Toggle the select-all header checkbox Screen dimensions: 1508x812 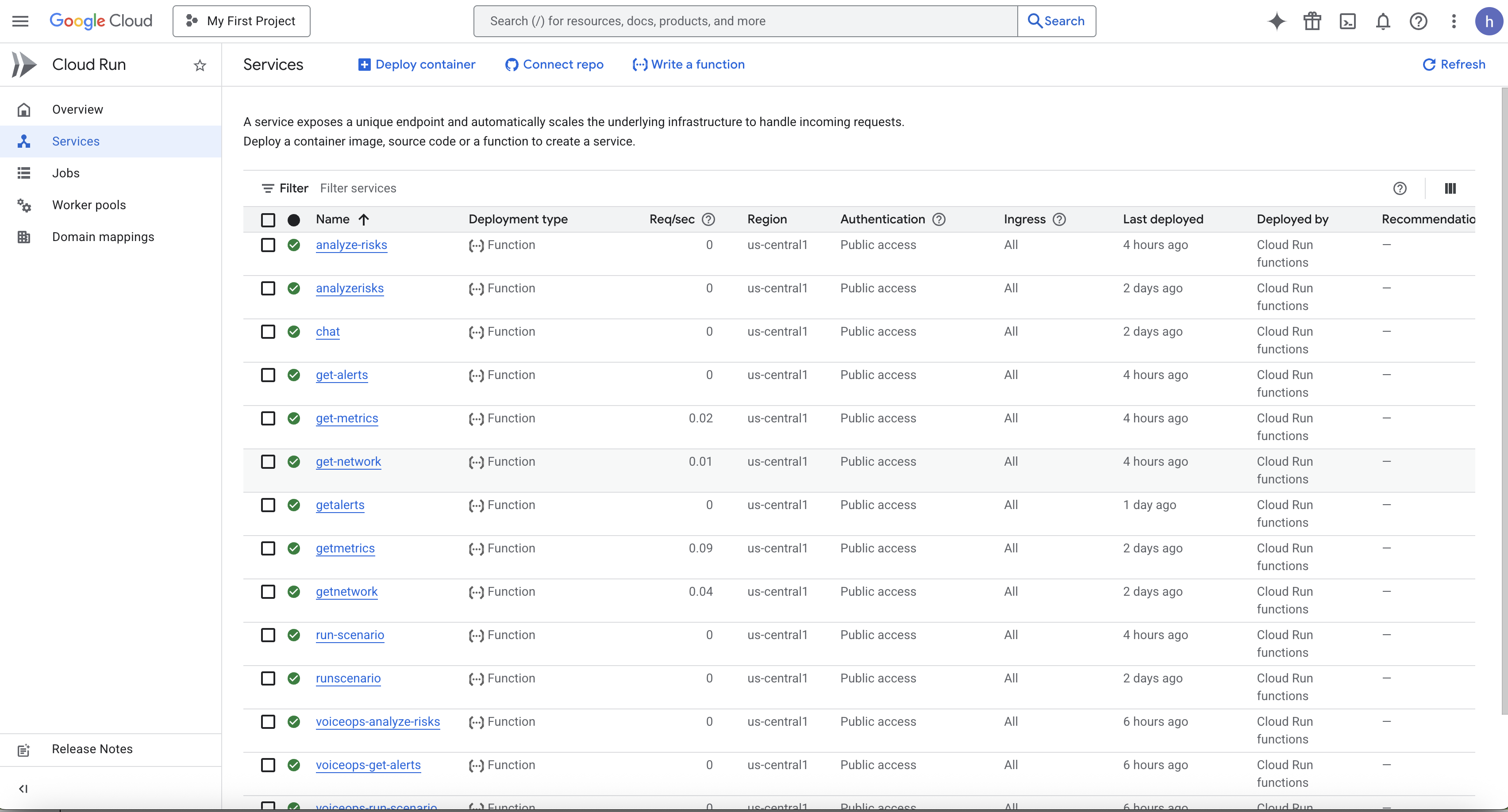(x=268, y=220)
